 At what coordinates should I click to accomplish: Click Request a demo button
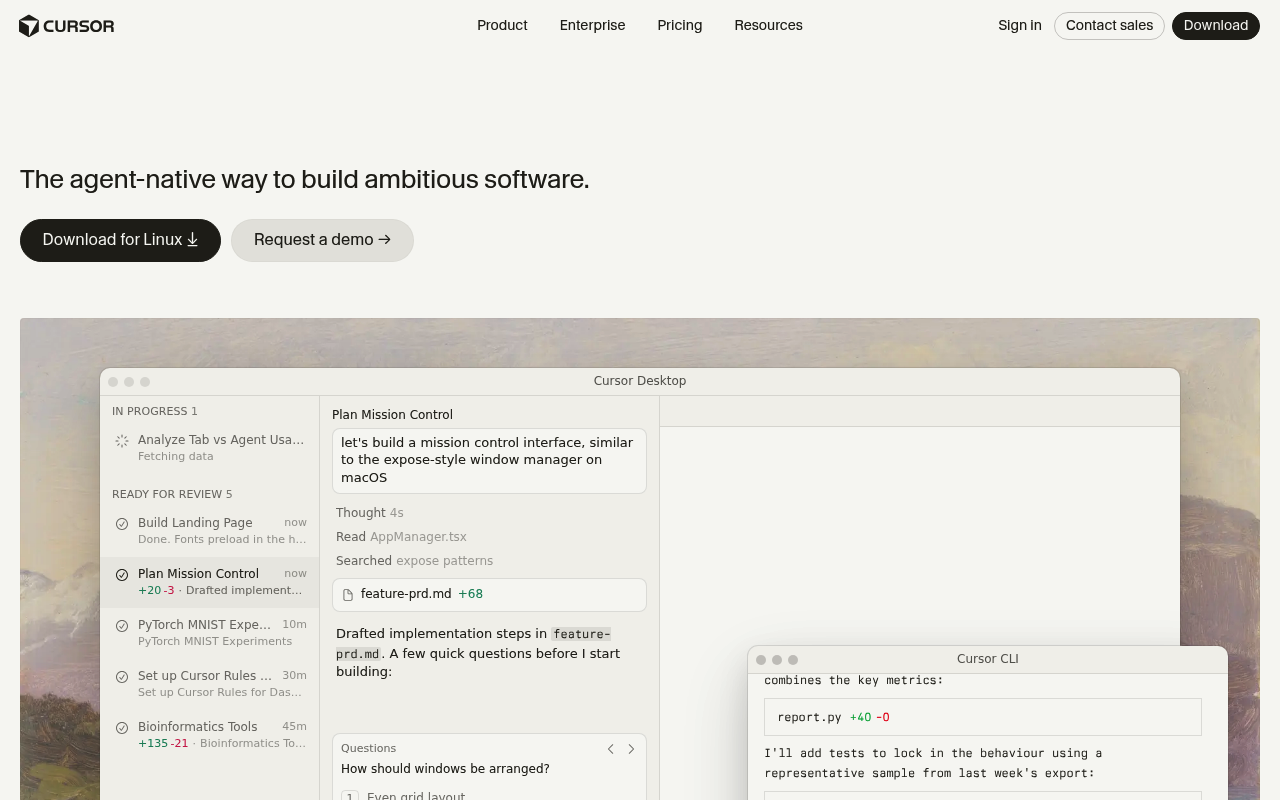322,240
